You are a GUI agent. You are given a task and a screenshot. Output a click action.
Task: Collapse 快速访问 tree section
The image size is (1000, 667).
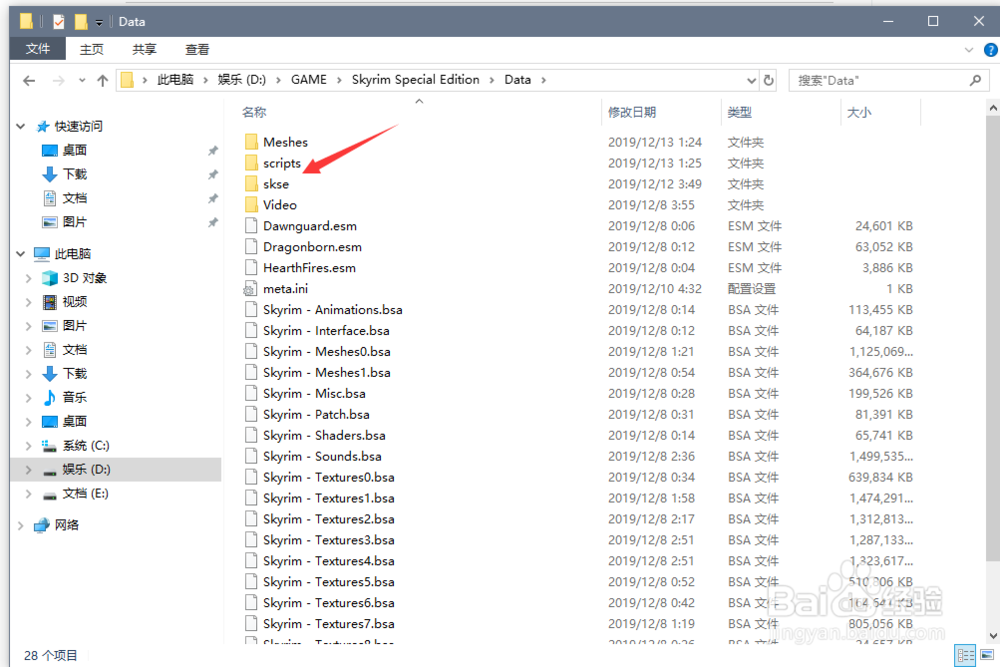21,126
